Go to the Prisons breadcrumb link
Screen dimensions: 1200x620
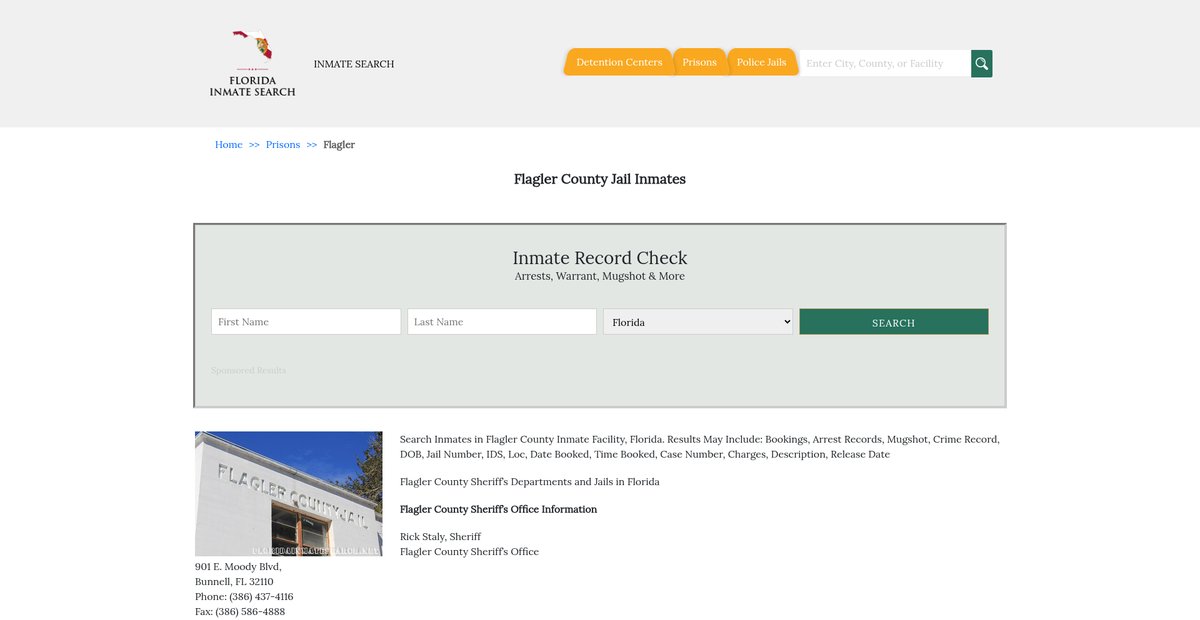click(283, 145)
